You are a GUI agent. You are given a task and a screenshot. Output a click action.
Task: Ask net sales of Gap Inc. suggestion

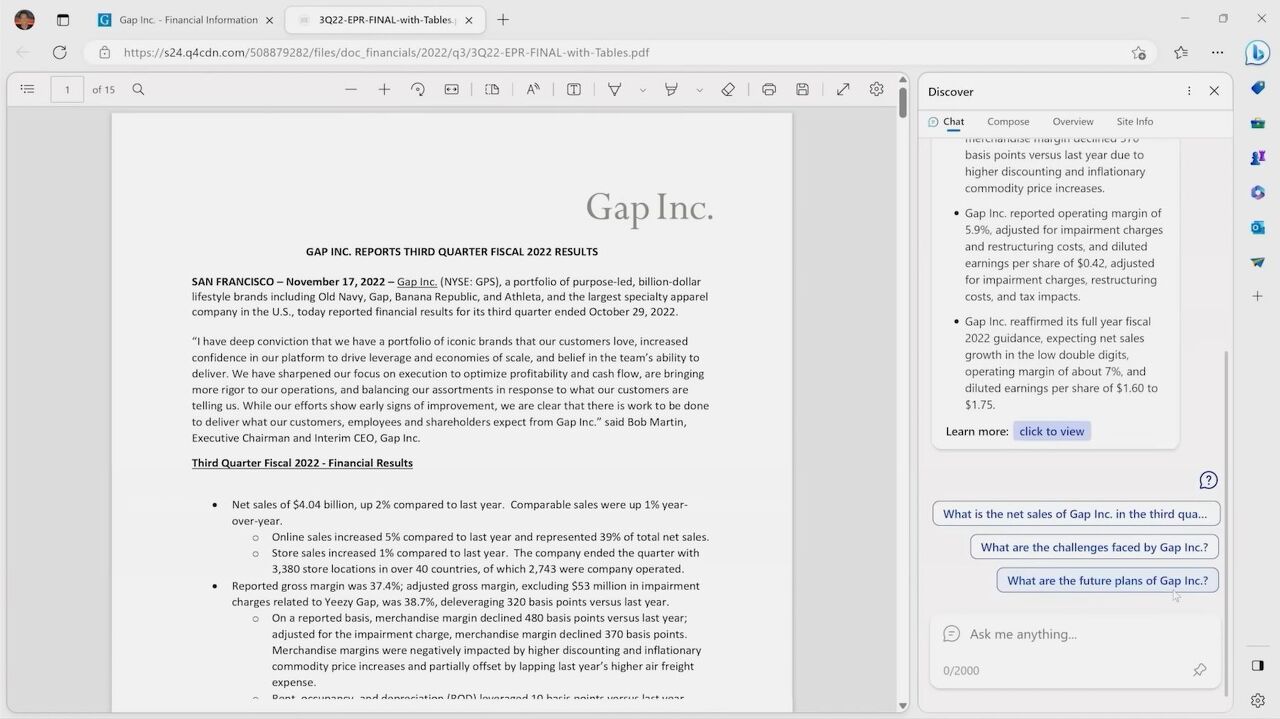[x=1076, y=514]
